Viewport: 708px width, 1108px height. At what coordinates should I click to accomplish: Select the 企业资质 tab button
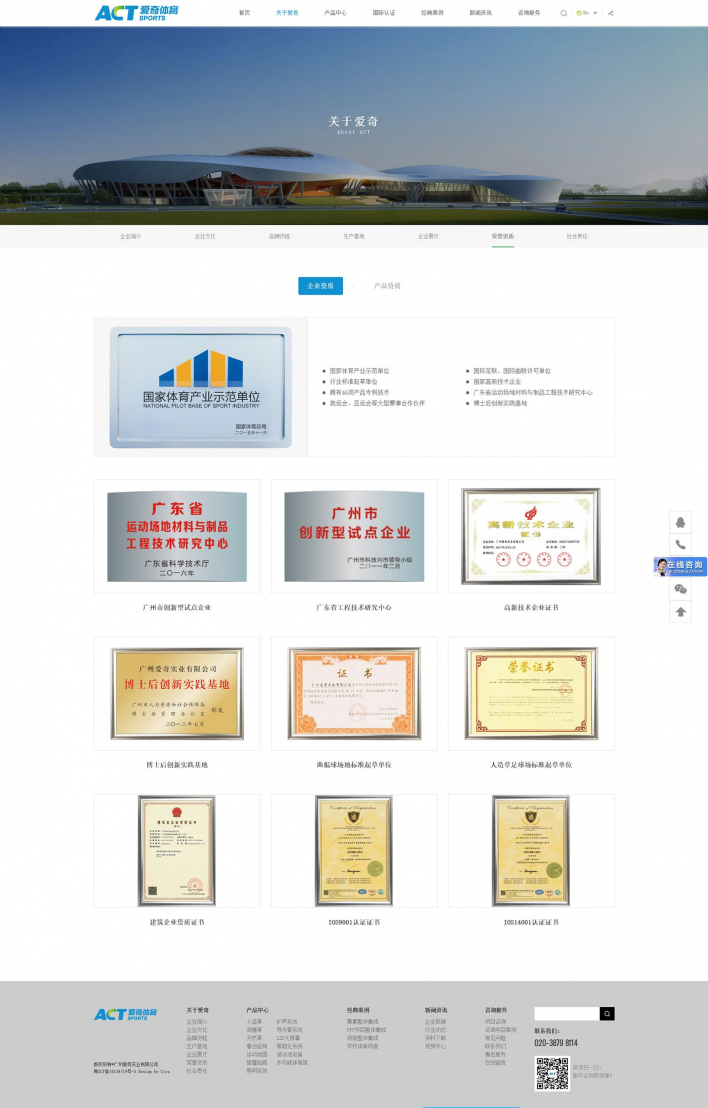tap(320, 286)
